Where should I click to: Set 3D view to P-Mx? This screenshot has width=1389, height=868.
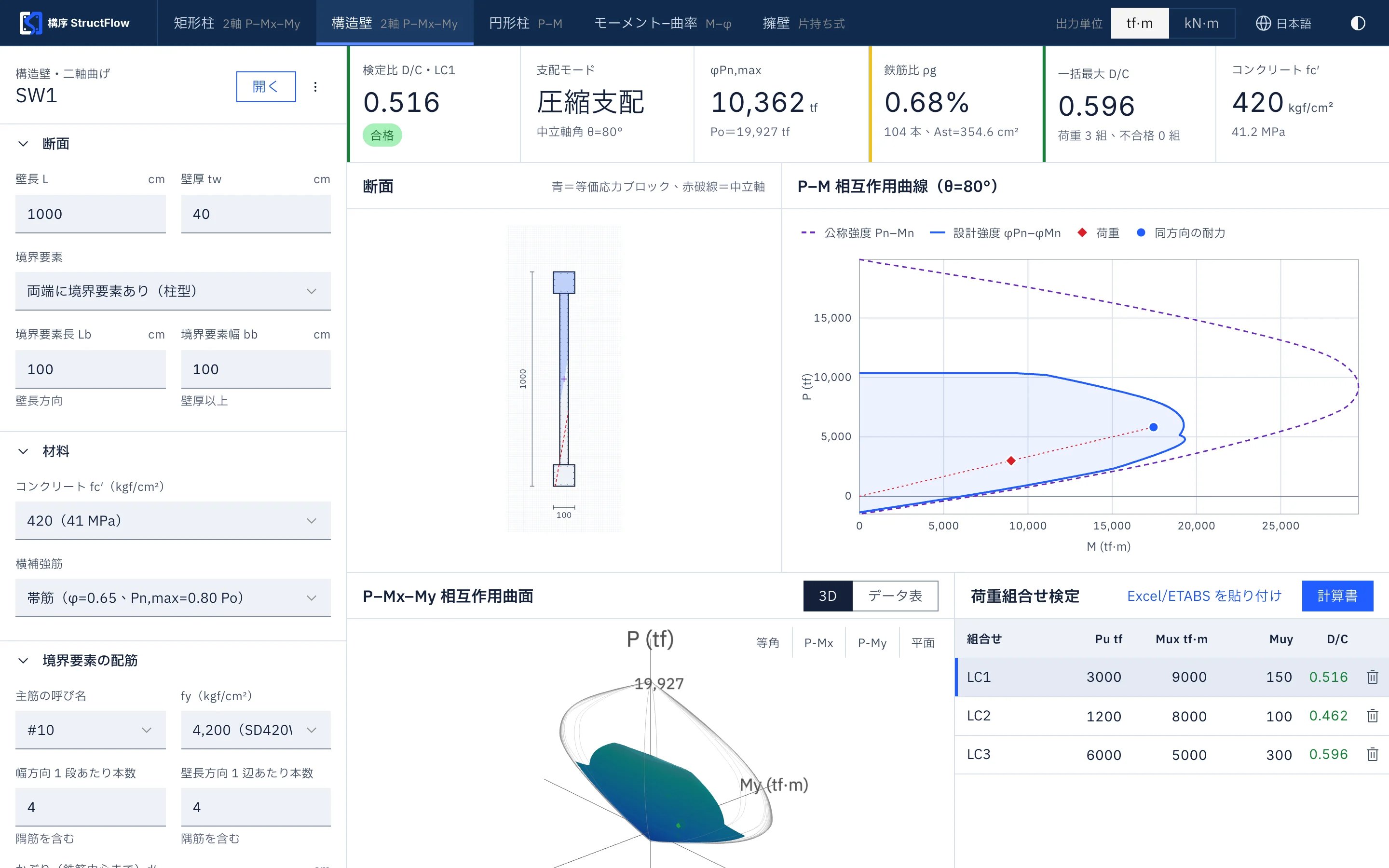tap(818, 643)
